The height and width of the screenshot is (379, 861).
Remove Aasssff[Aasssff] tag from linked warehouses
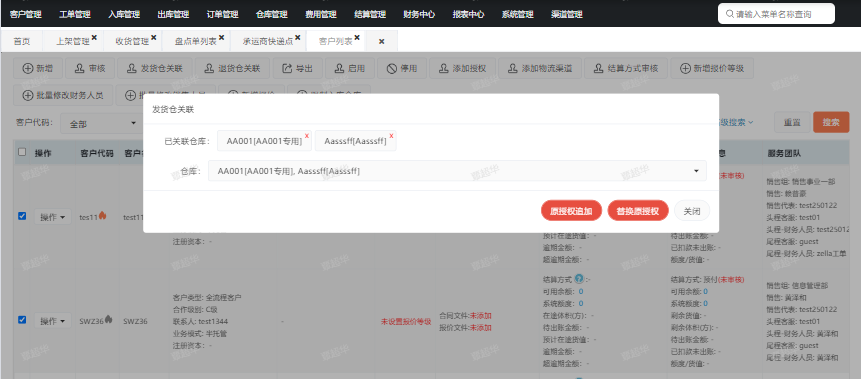point(391,136)
